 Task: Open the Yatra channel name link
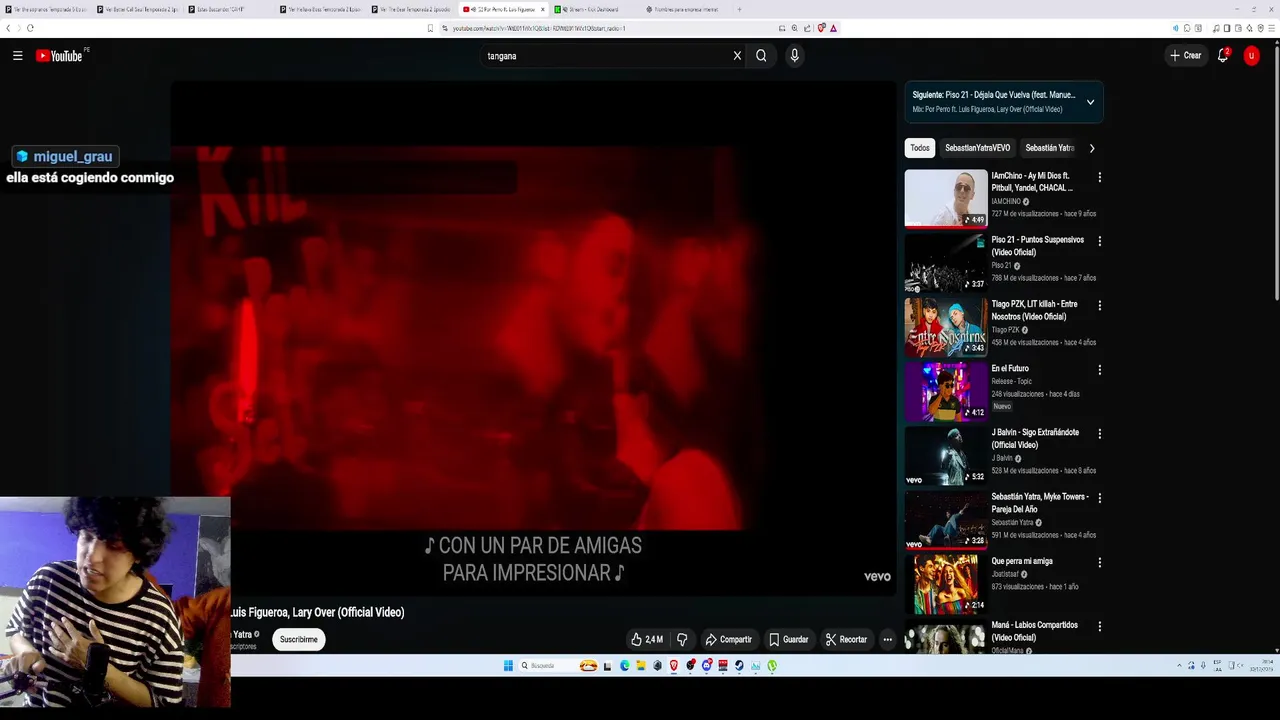[x=243, y=634]
